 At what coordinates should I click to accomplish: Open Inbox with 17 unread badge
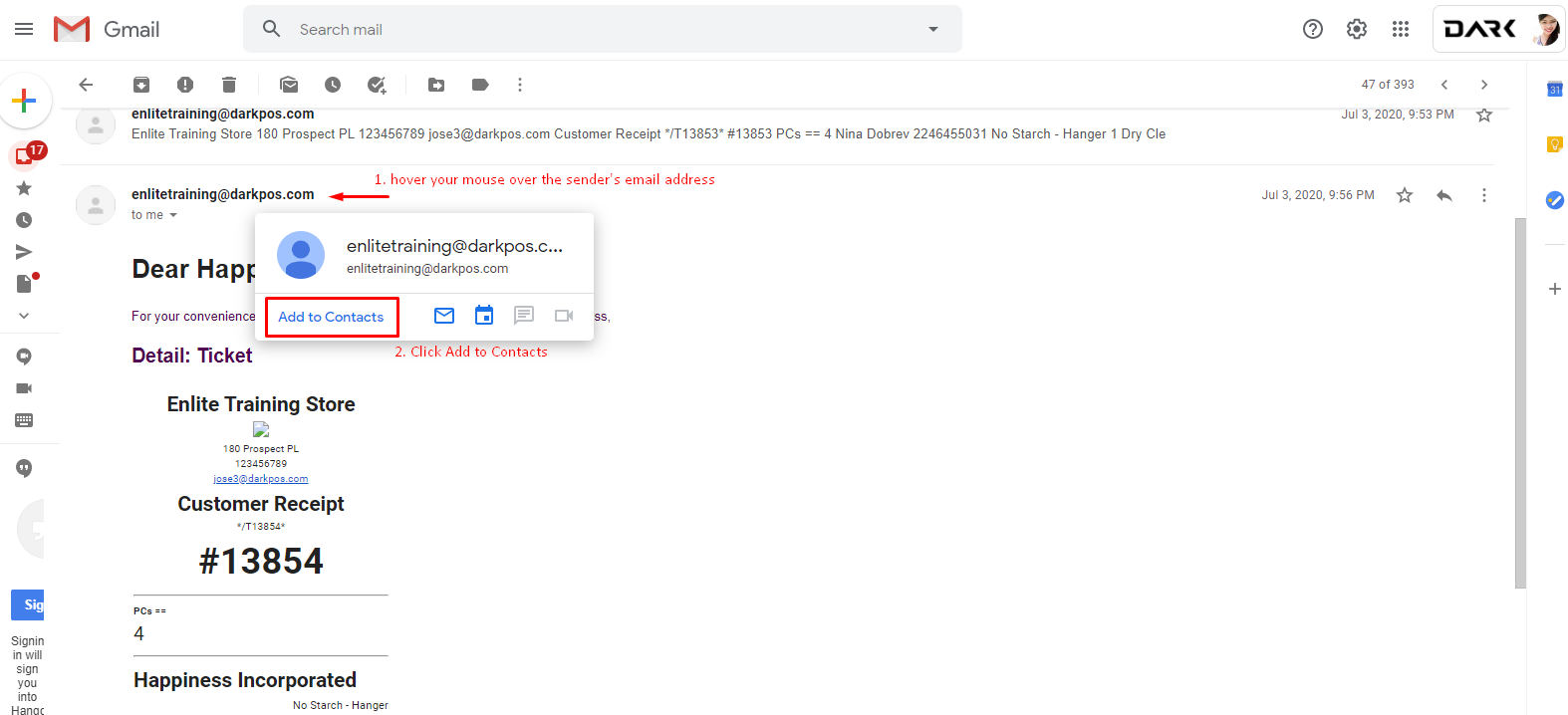[26, 154]
